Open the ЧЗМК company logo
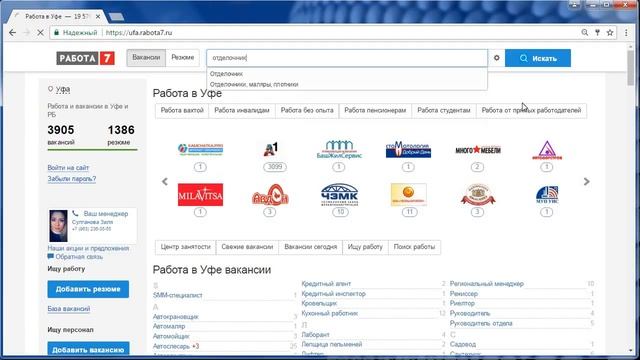640x360 pixels. (x=339, y=195)
